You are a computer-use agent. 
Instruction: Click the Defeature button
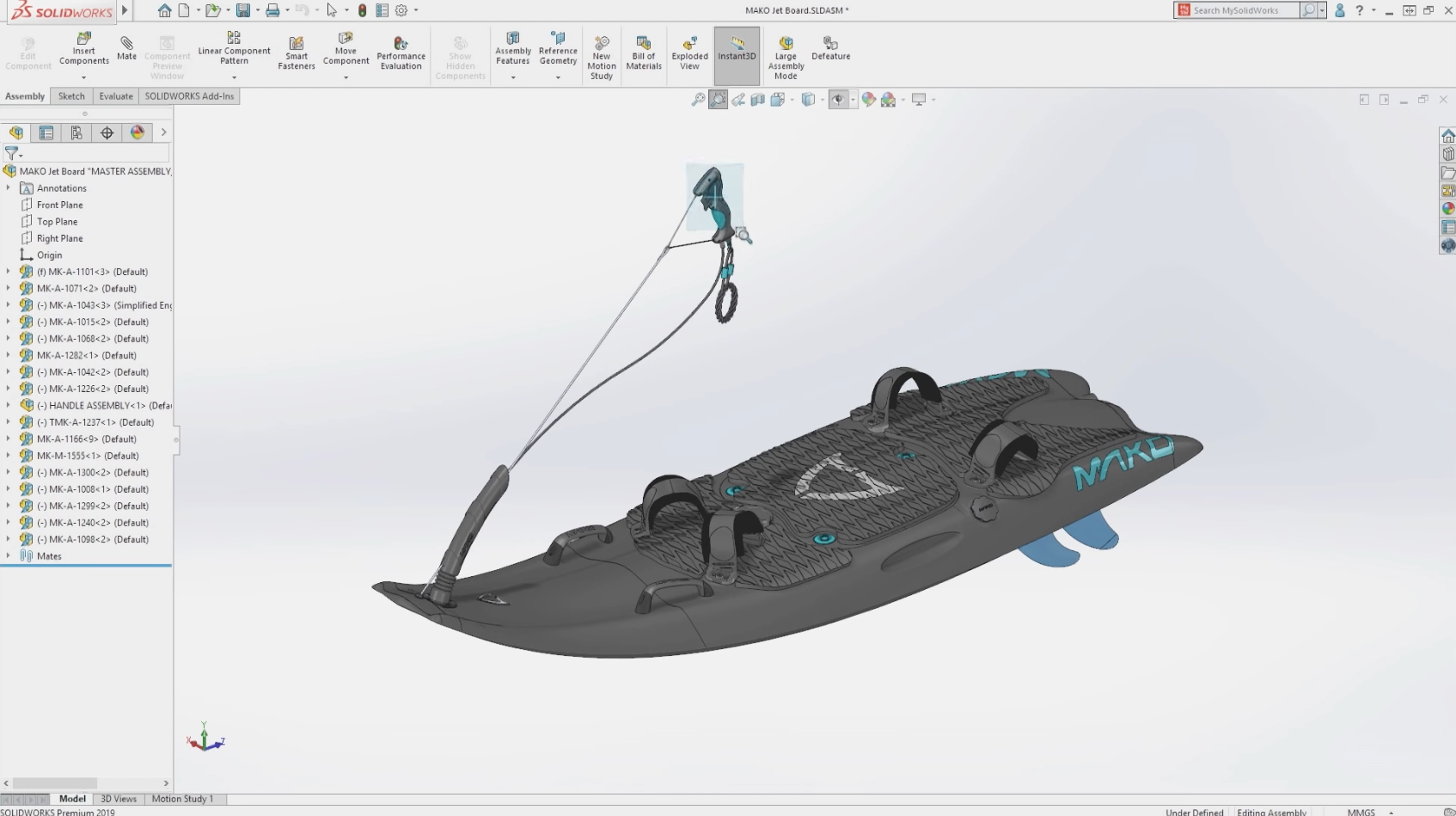(829, 52)
